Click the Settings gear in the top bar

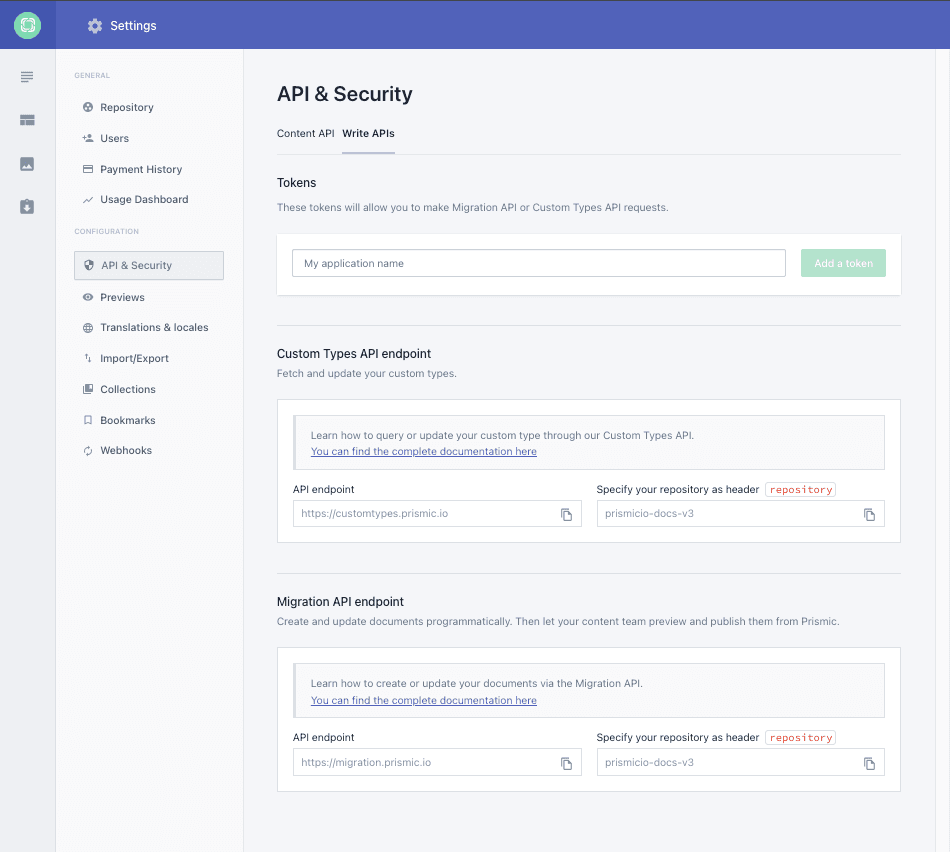[94, 25]
